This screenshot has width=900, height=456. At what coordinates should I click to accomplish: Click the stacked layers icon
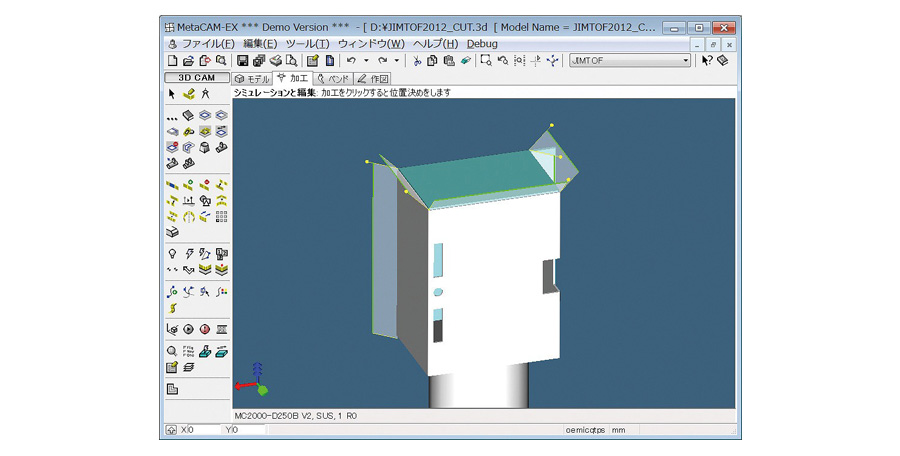pyautogui.click(x=188, y=368)
